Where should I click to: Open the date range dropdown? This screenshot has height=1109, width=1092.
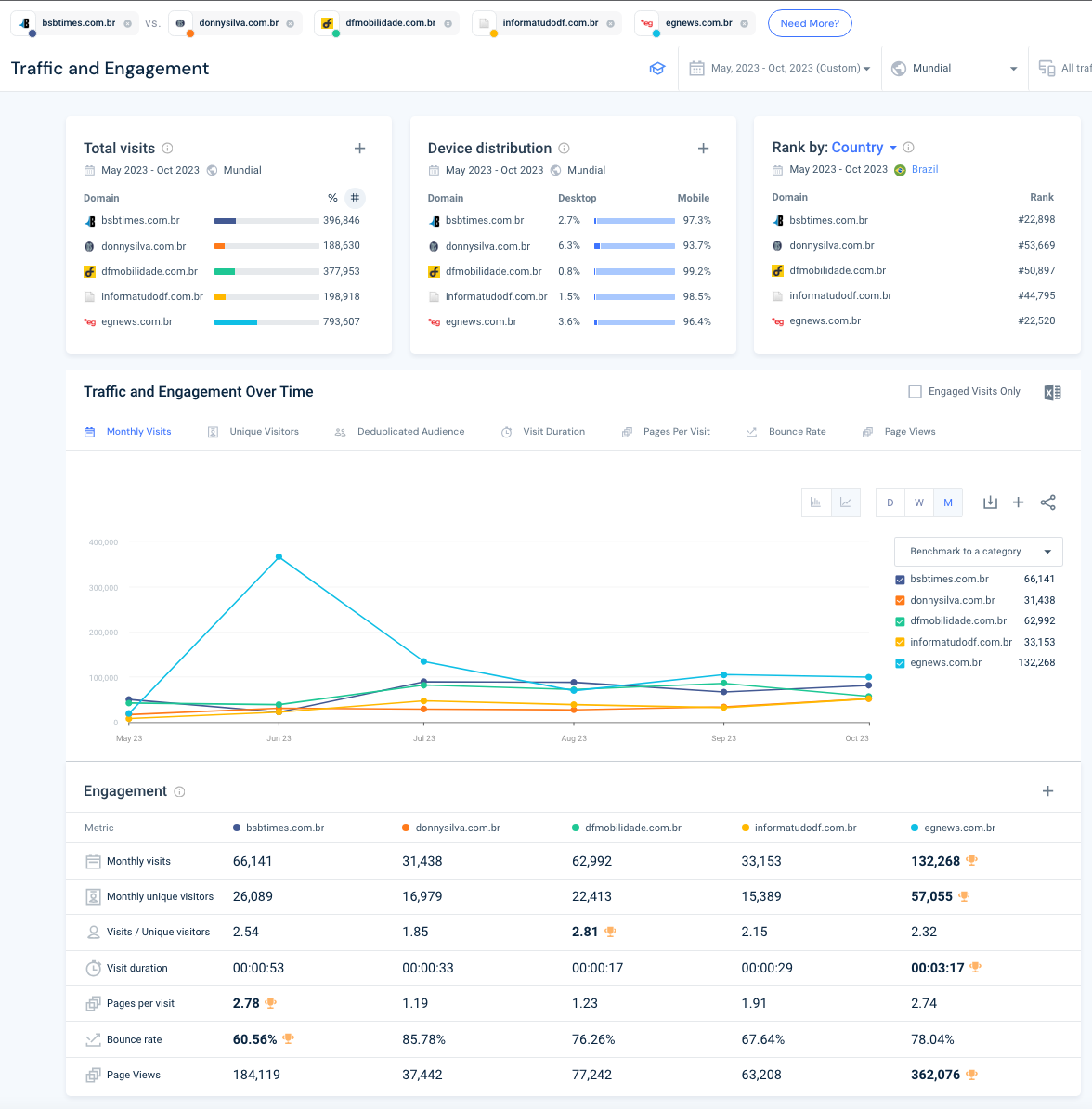[780, 69]
